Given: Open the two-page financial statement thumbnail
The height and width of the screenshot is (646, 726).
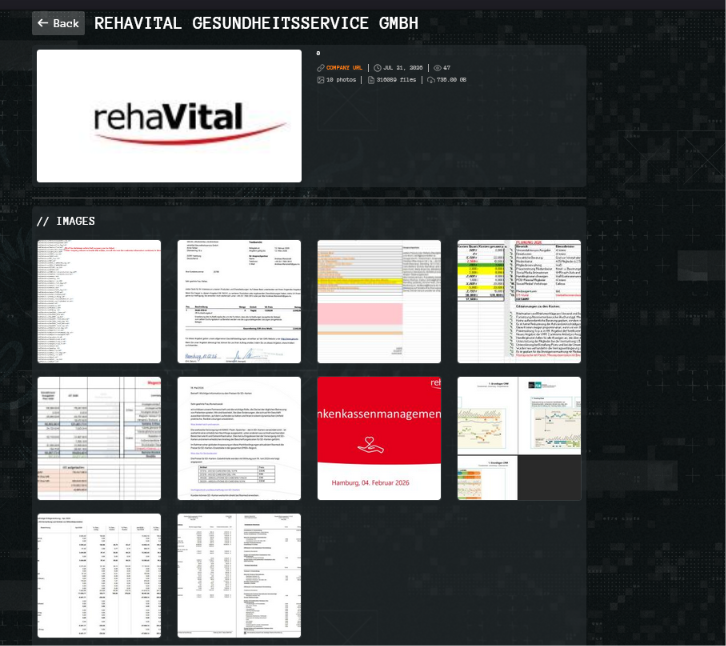Looking at the screenshot, I should click(x=239, y=576).
